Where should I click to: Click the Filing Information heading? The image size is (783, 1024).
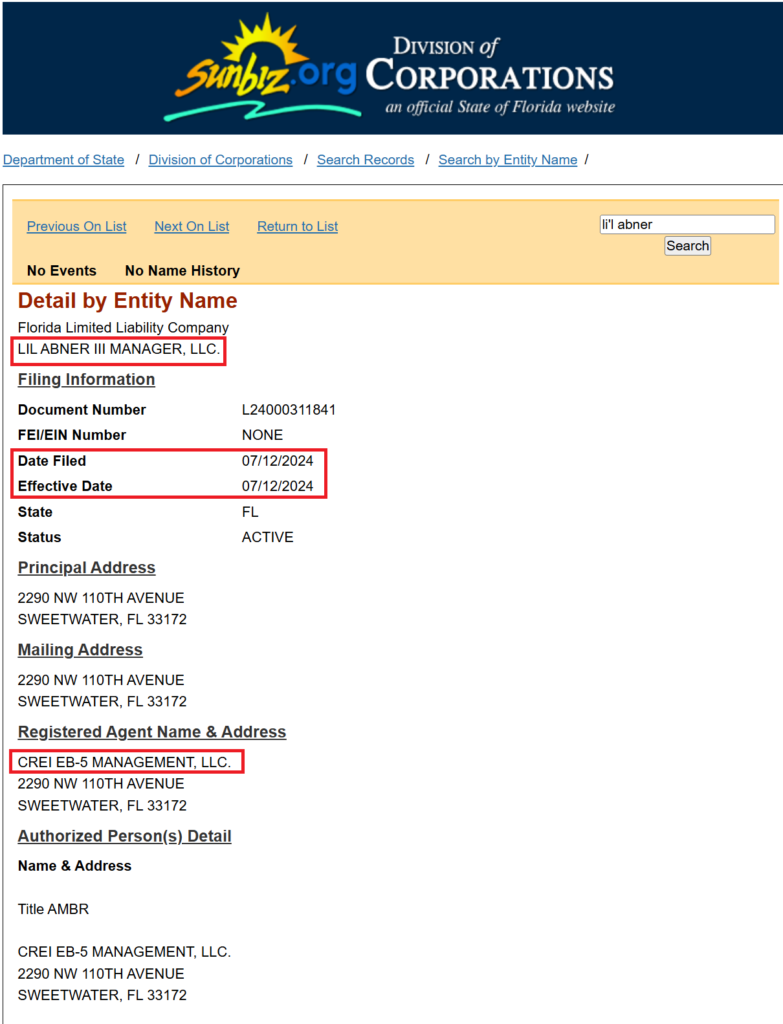[86, 380]
